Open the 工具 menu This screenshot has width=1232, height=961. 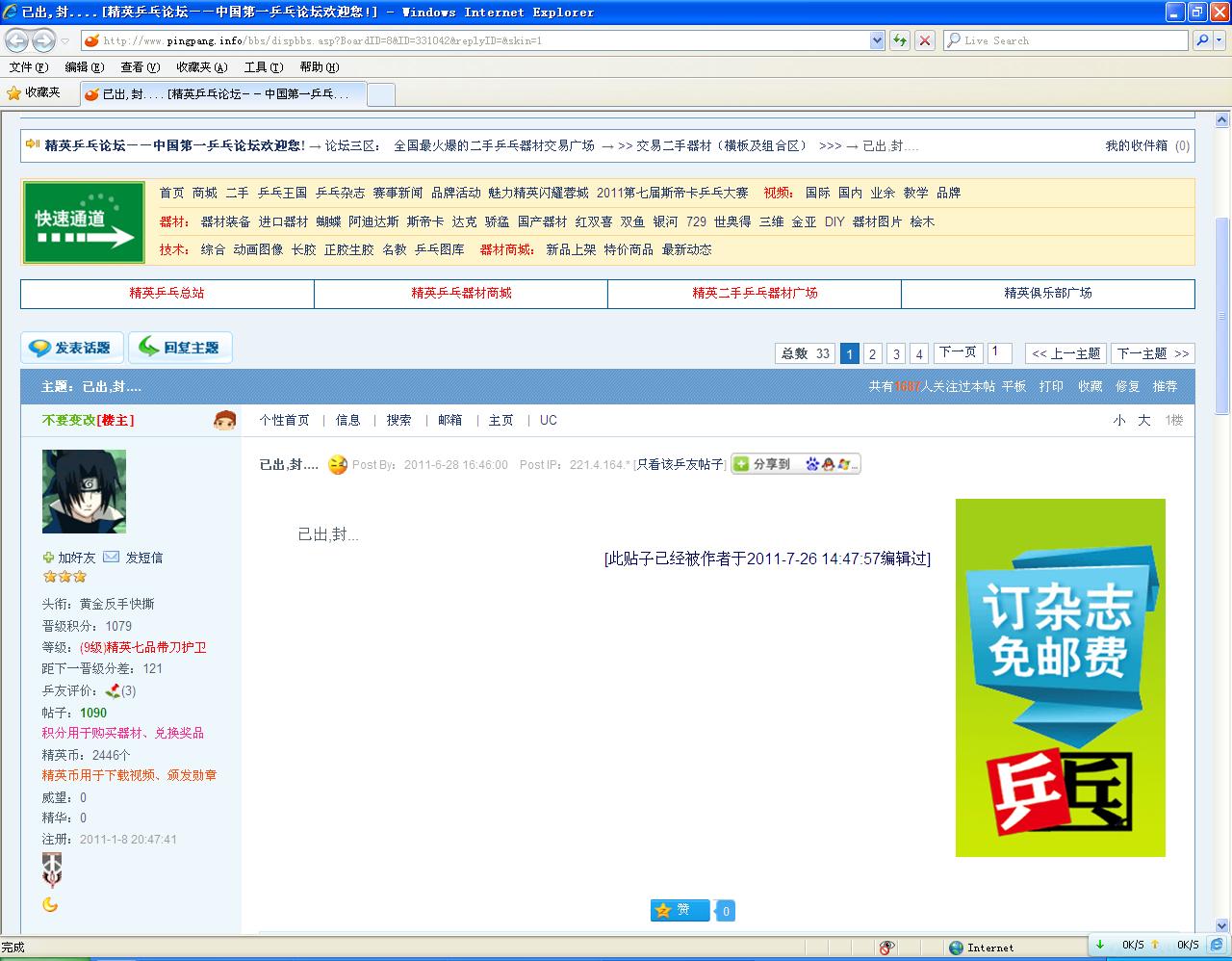pyautogui.click(x=263, y=67)
